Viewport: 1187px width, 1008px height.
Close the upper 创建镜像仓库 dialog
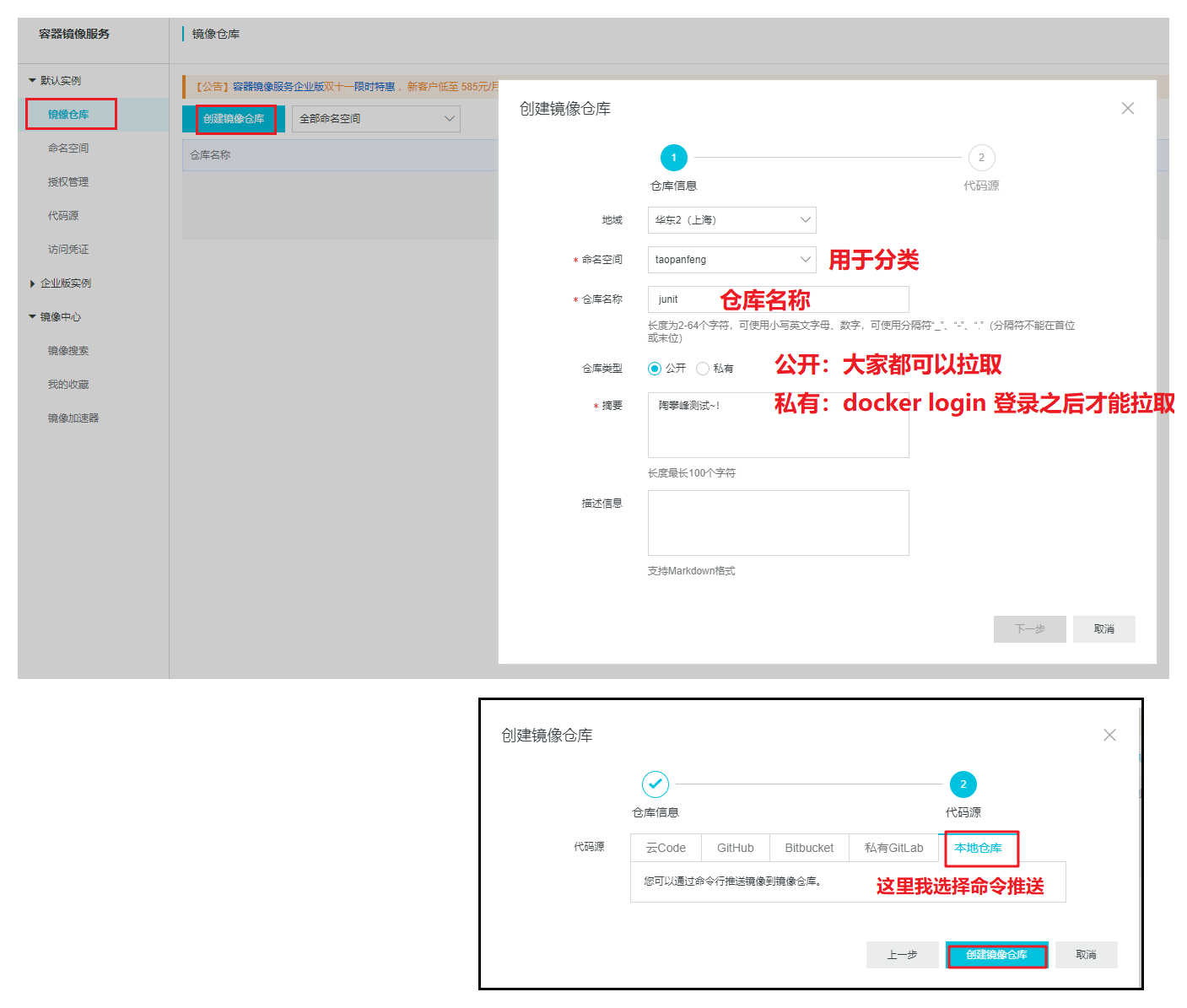tap(1128, 108)
